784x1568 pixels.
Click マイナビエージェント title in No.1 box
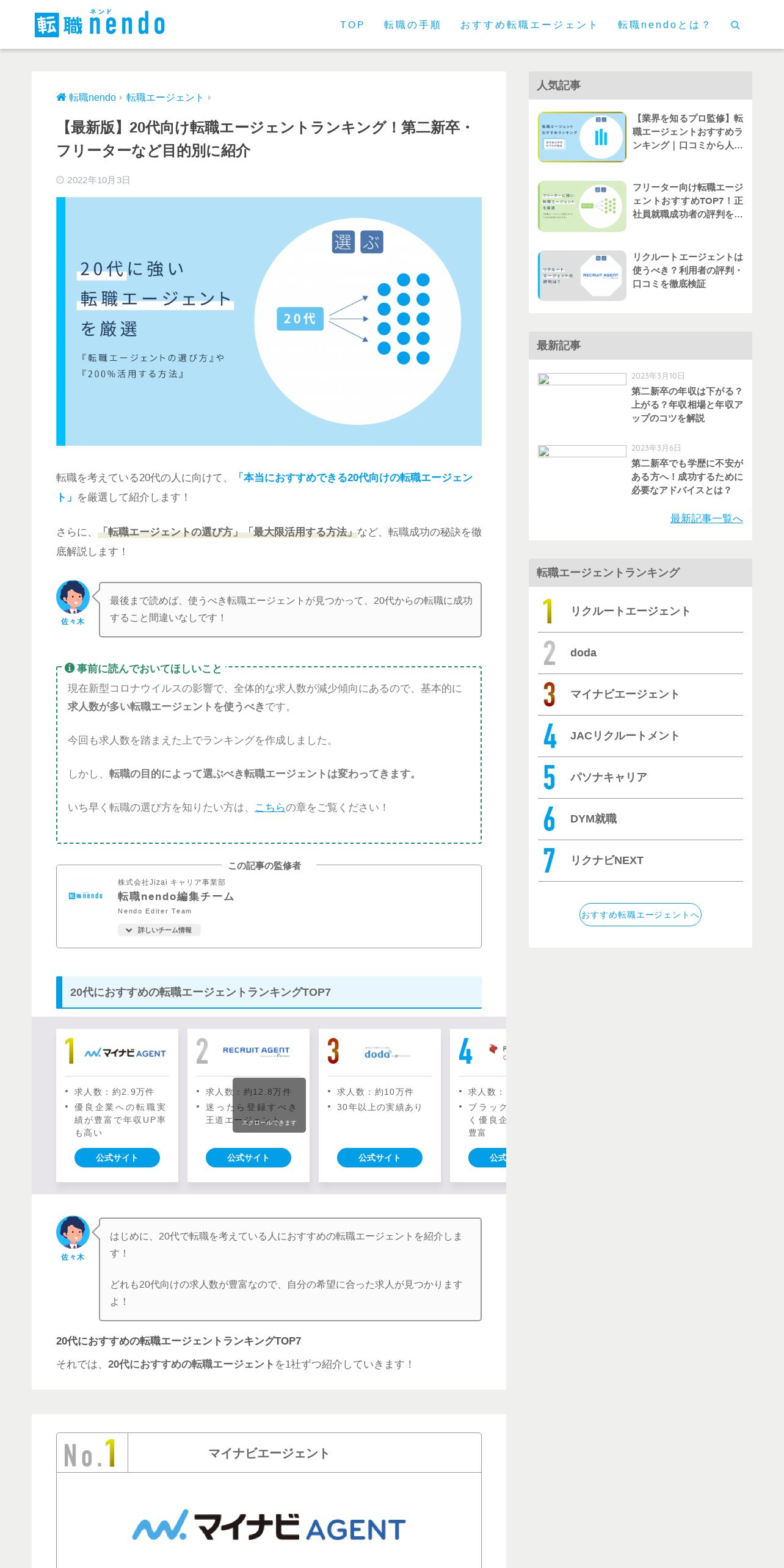pos(269,1453)
